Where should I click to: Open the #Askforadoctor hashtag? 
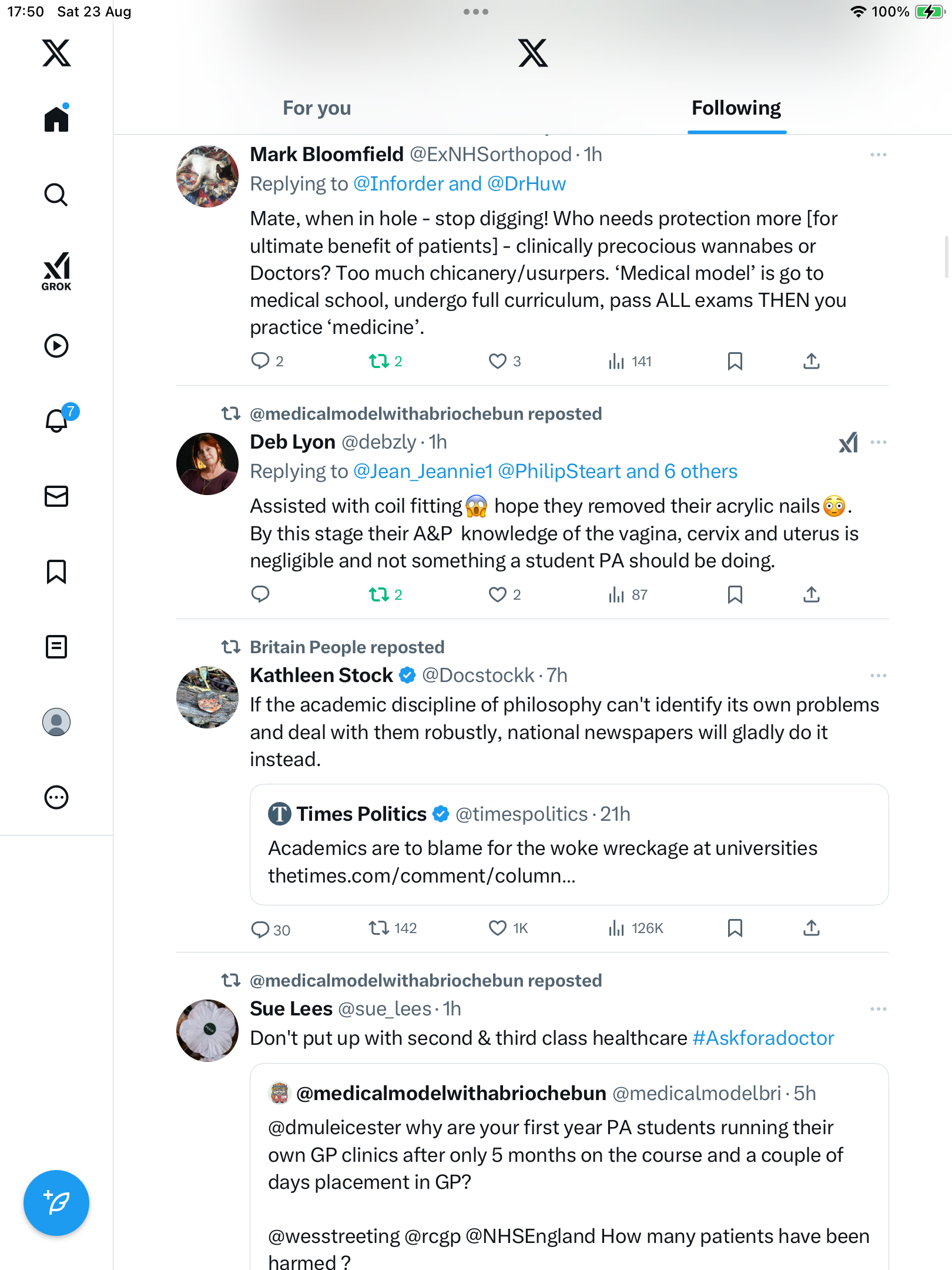[763, 1038]
